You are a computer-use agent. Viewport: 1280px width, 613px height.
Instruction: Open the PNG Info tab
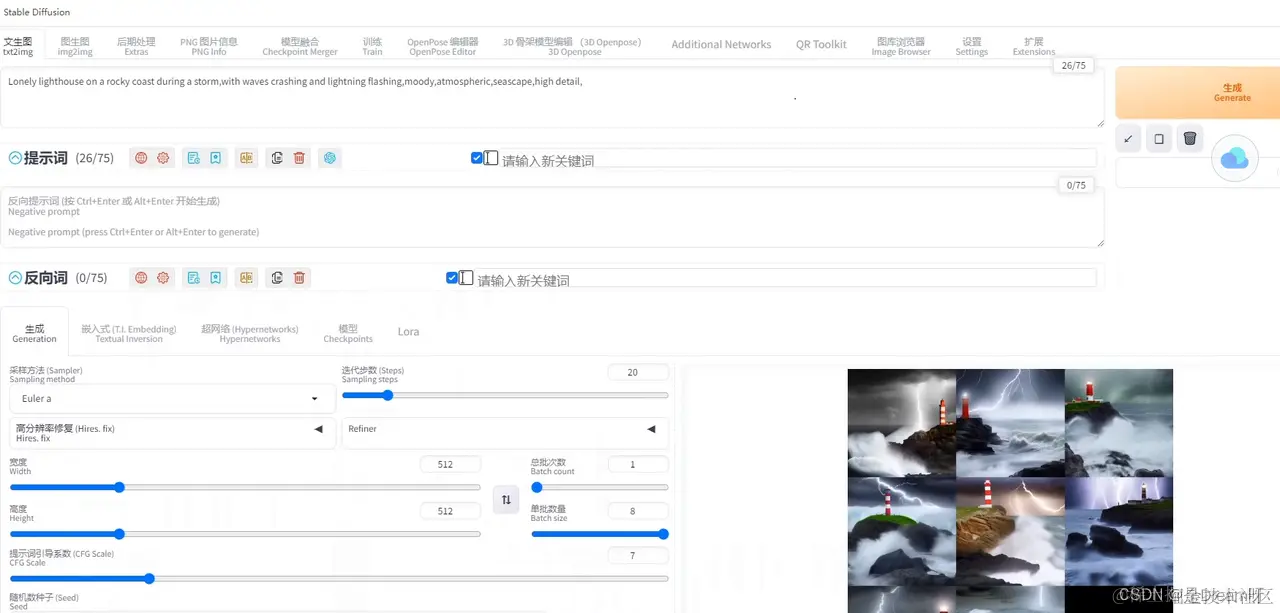point(209,46)
